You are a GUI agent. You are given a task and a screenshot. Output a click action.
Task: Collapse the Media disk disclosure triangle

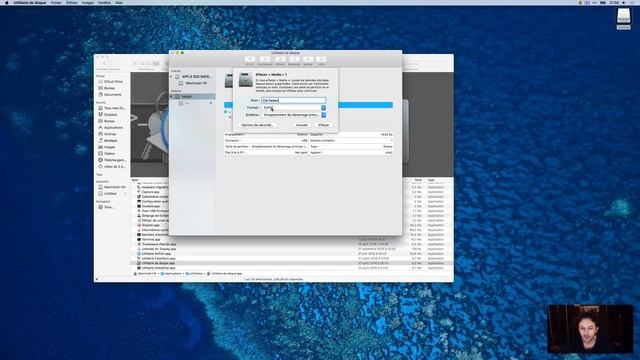tap(171, 97)
